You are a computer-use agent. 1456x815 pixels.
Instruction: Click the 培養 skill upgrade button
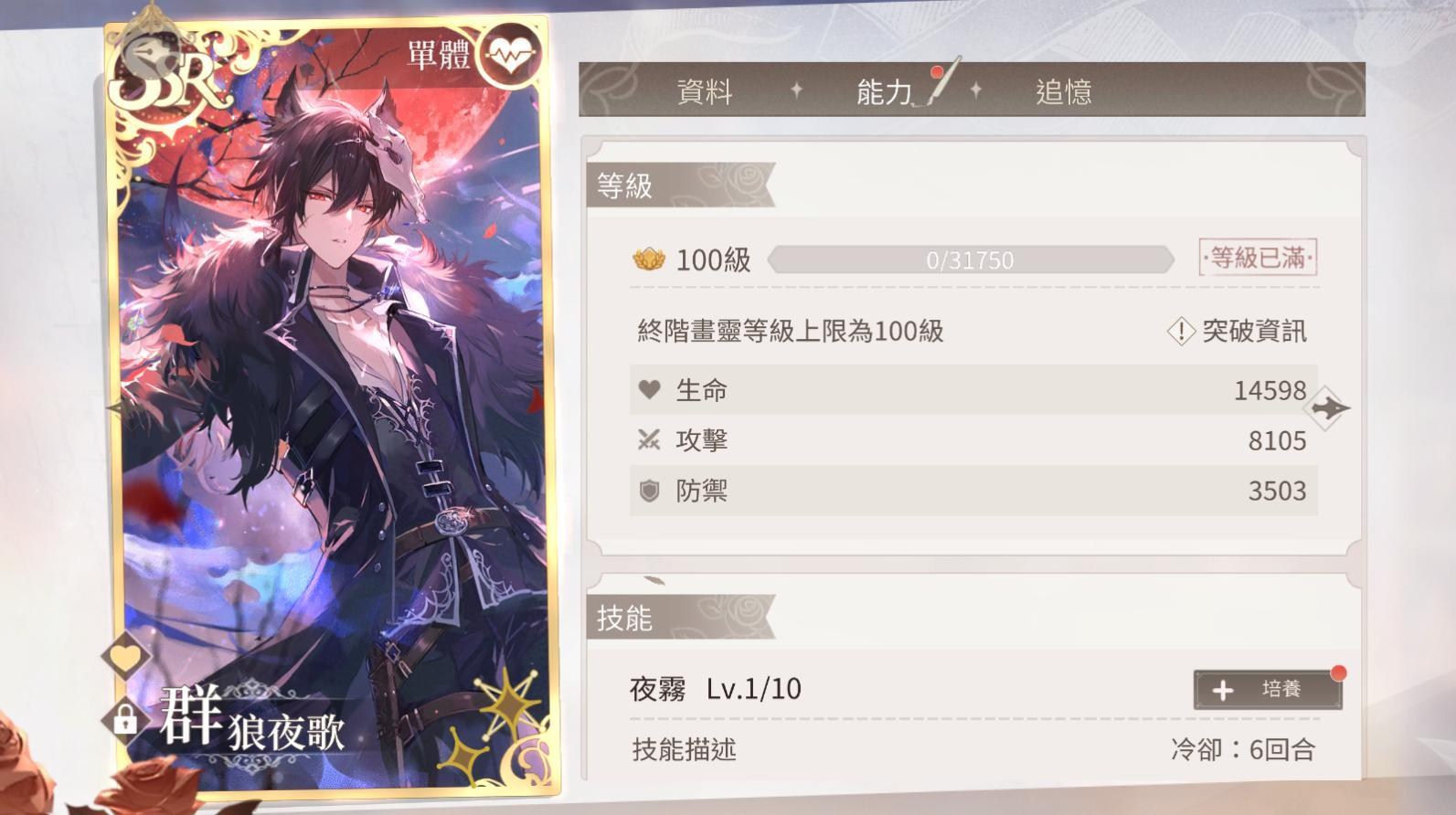click(1268, 690)
